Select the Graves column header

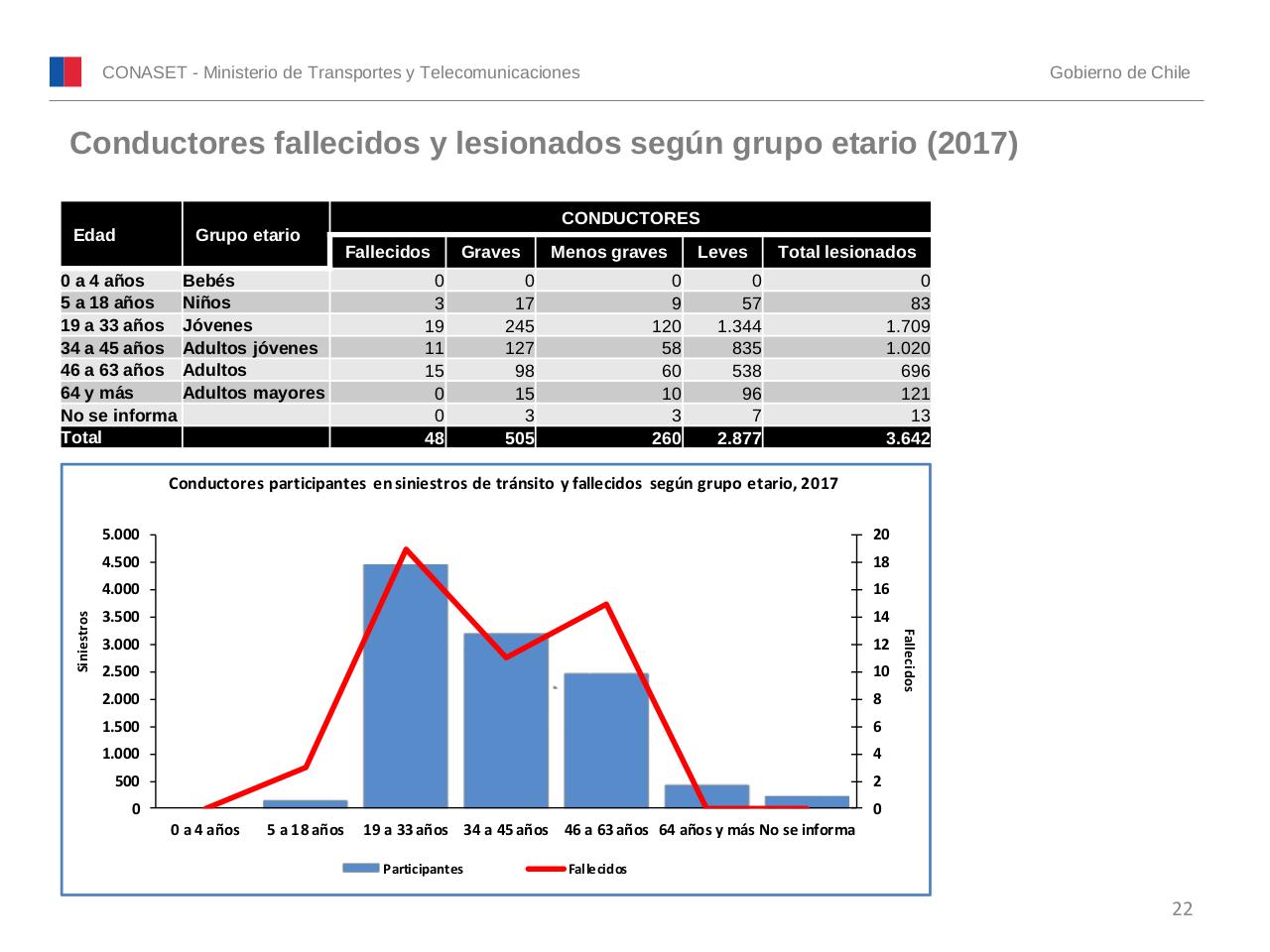[491, 252]
